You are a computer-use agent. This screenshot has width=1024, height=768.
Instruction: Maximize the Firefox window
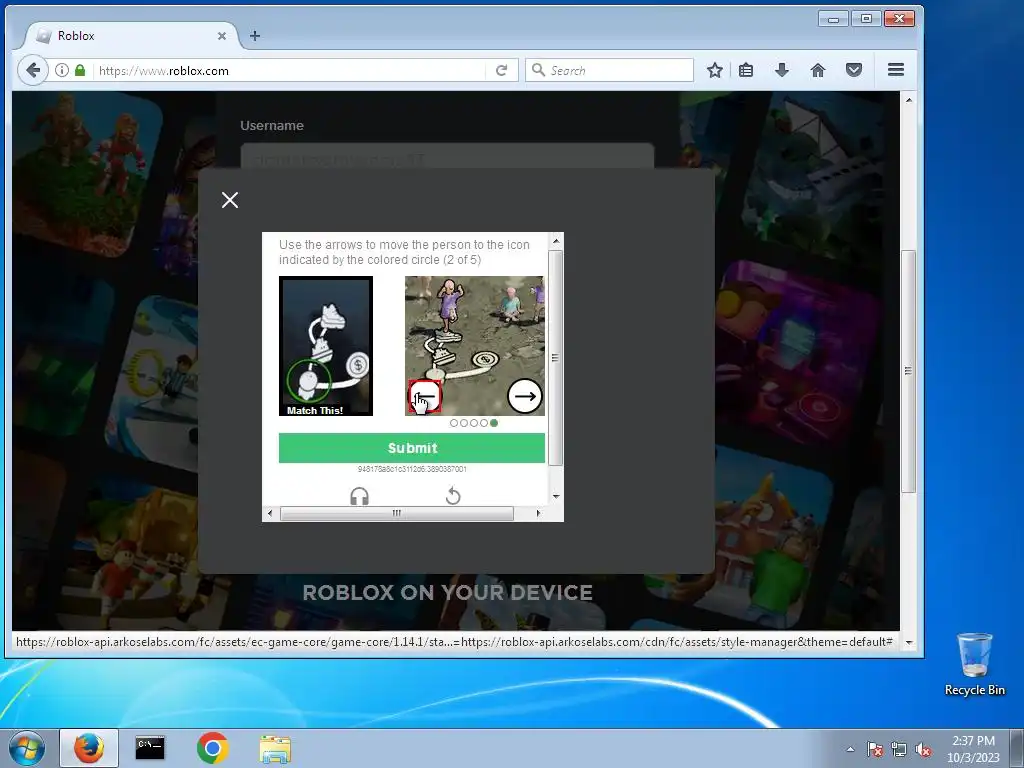tap(866, 19)
